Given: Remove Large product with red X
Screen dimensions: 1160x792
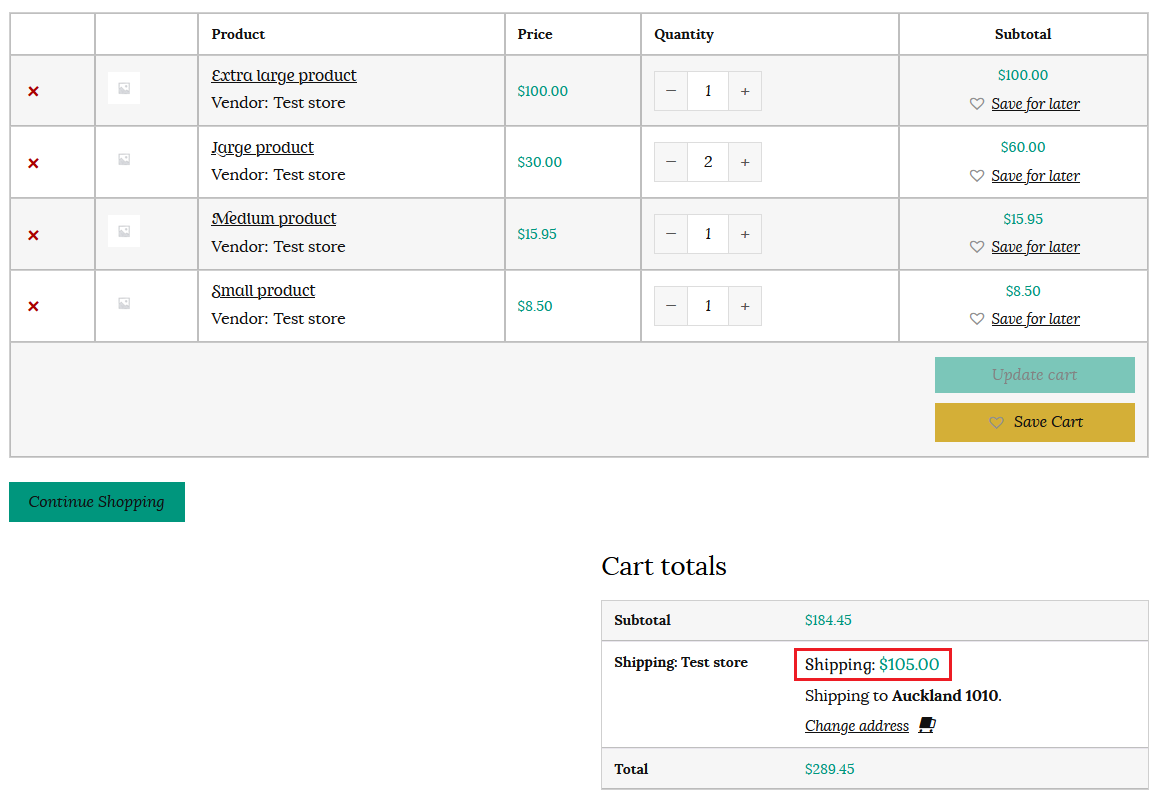Looking at the screenshot, I should 33,163.
